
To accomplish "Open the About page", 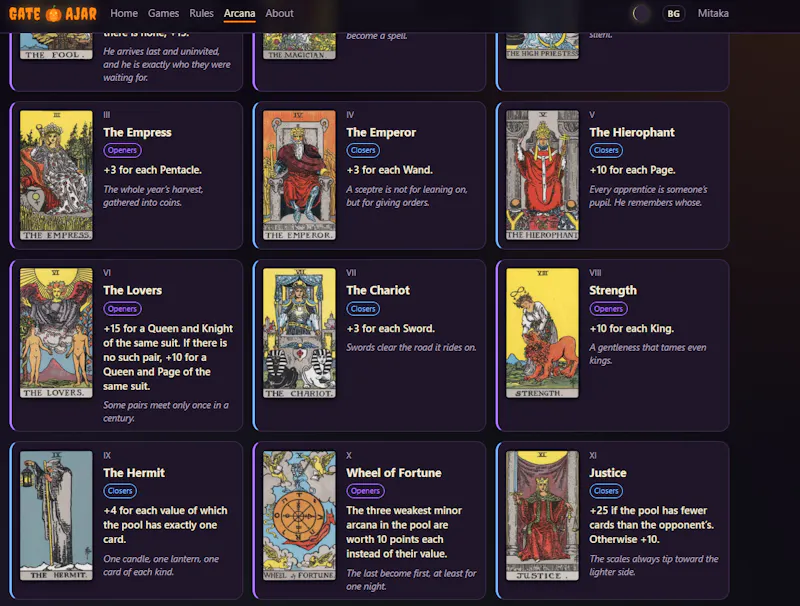I will tap(279, 13).
